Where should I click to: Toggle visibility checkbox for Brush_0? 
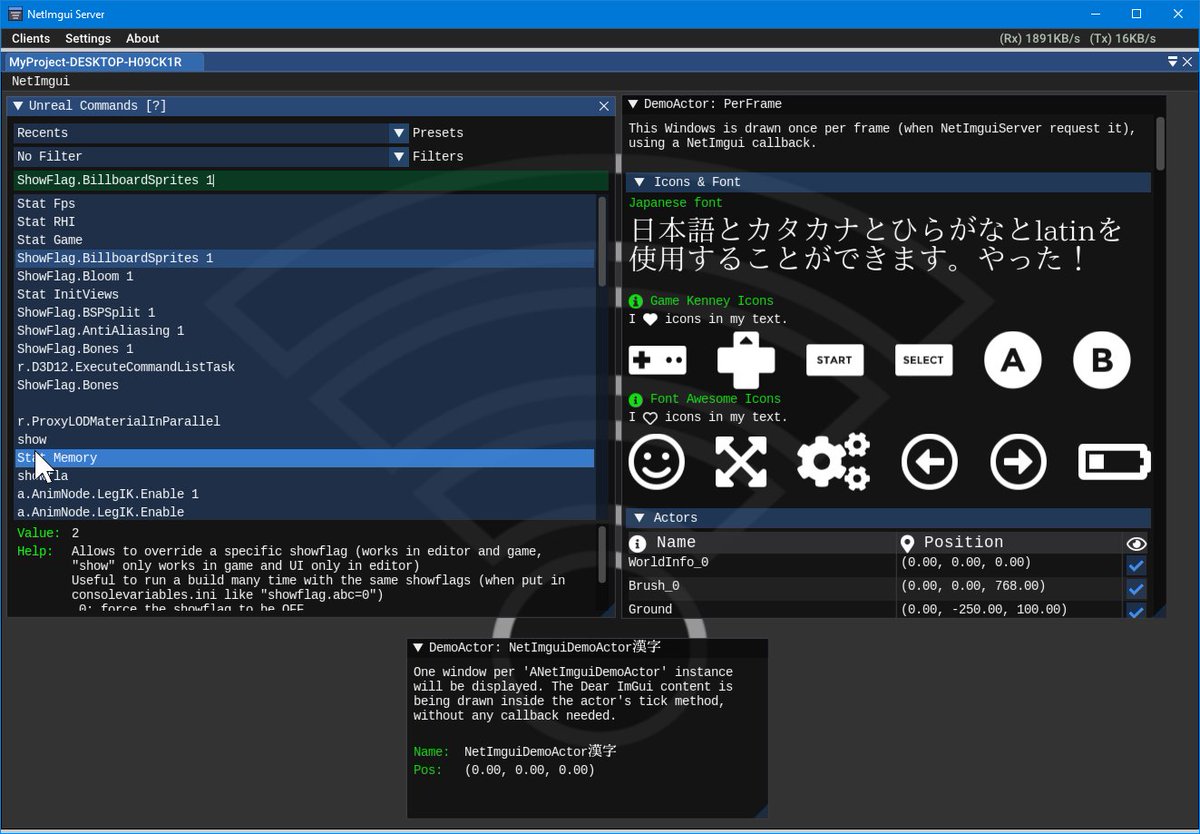click(1136, 589)
